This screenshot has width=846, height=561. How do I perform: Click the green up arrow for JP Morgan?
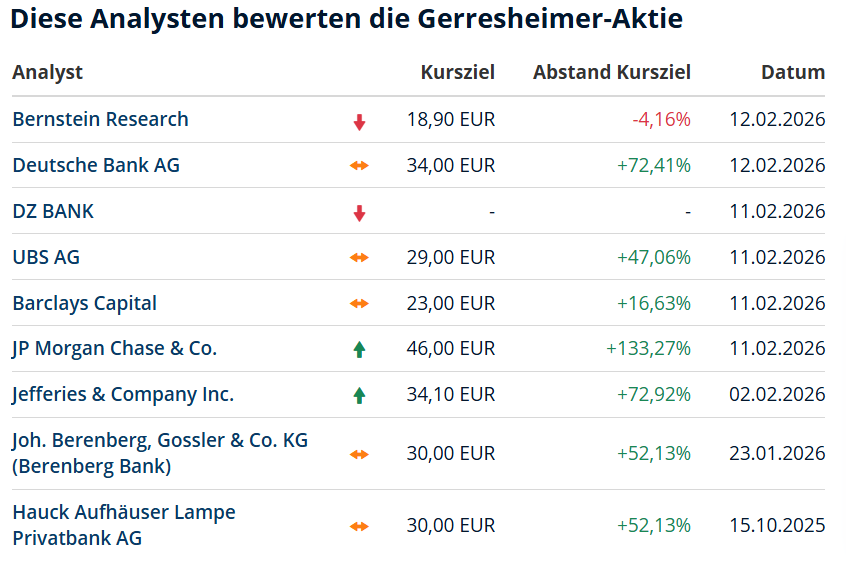(x=359, y=349)
